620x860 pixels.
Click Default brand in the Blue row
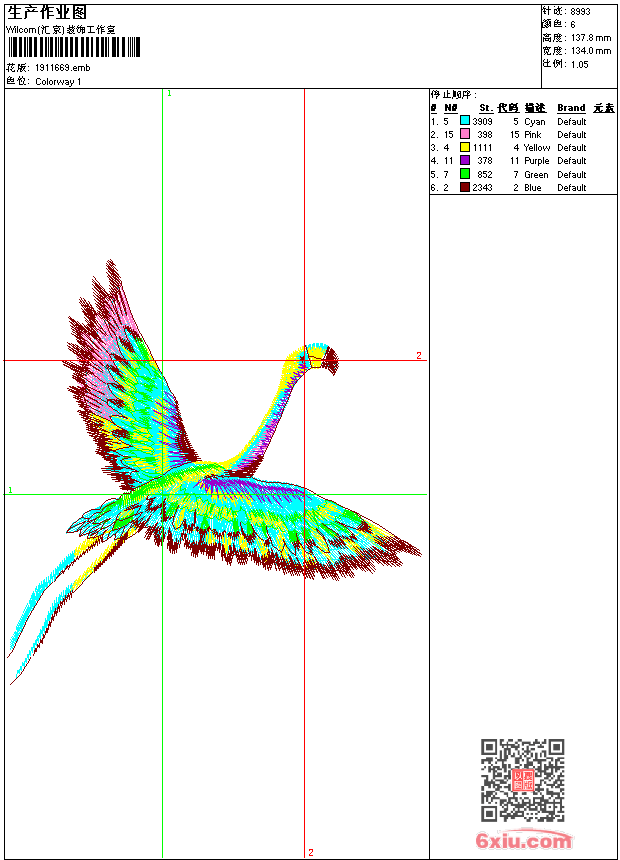coord(572,188)
